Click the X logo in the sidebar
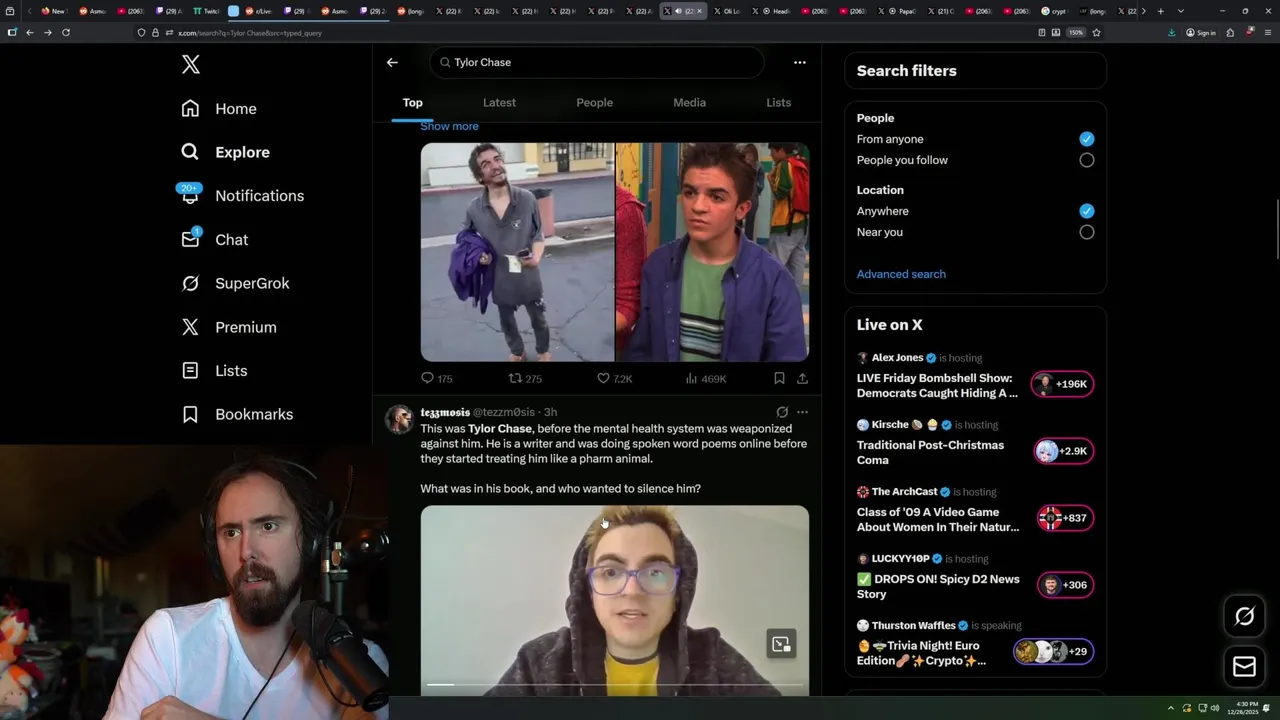 tap(191, 65)
